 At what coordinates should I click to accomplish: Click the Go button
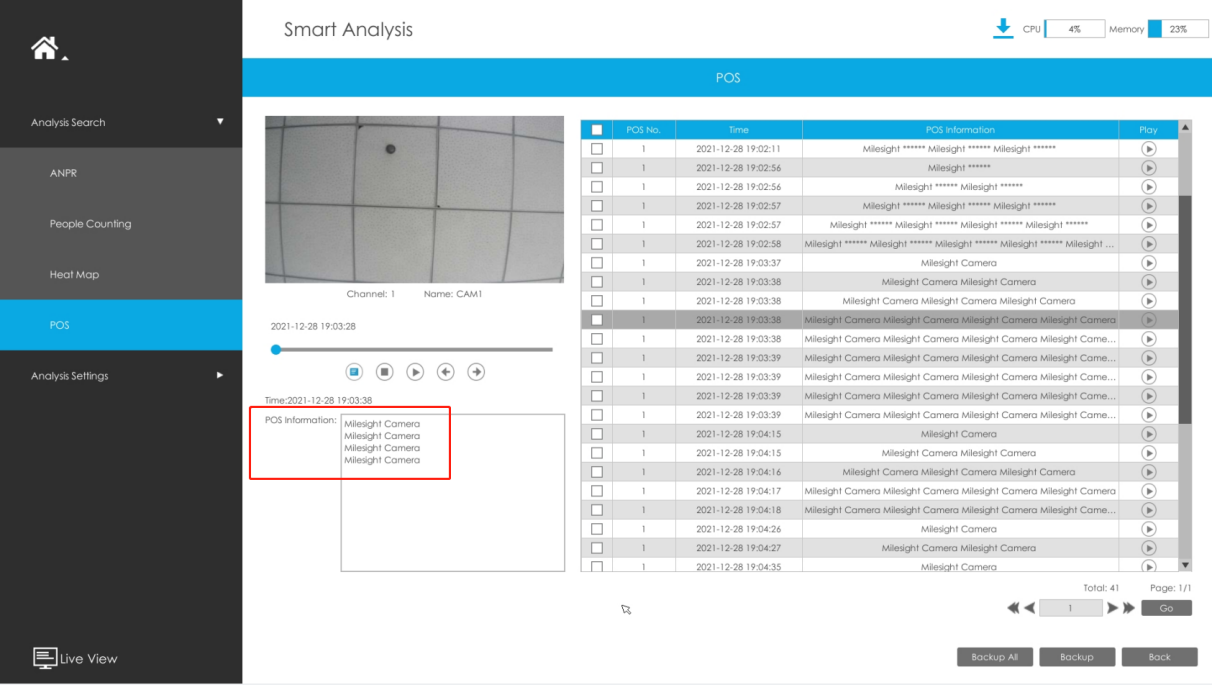coord(1167,608)
